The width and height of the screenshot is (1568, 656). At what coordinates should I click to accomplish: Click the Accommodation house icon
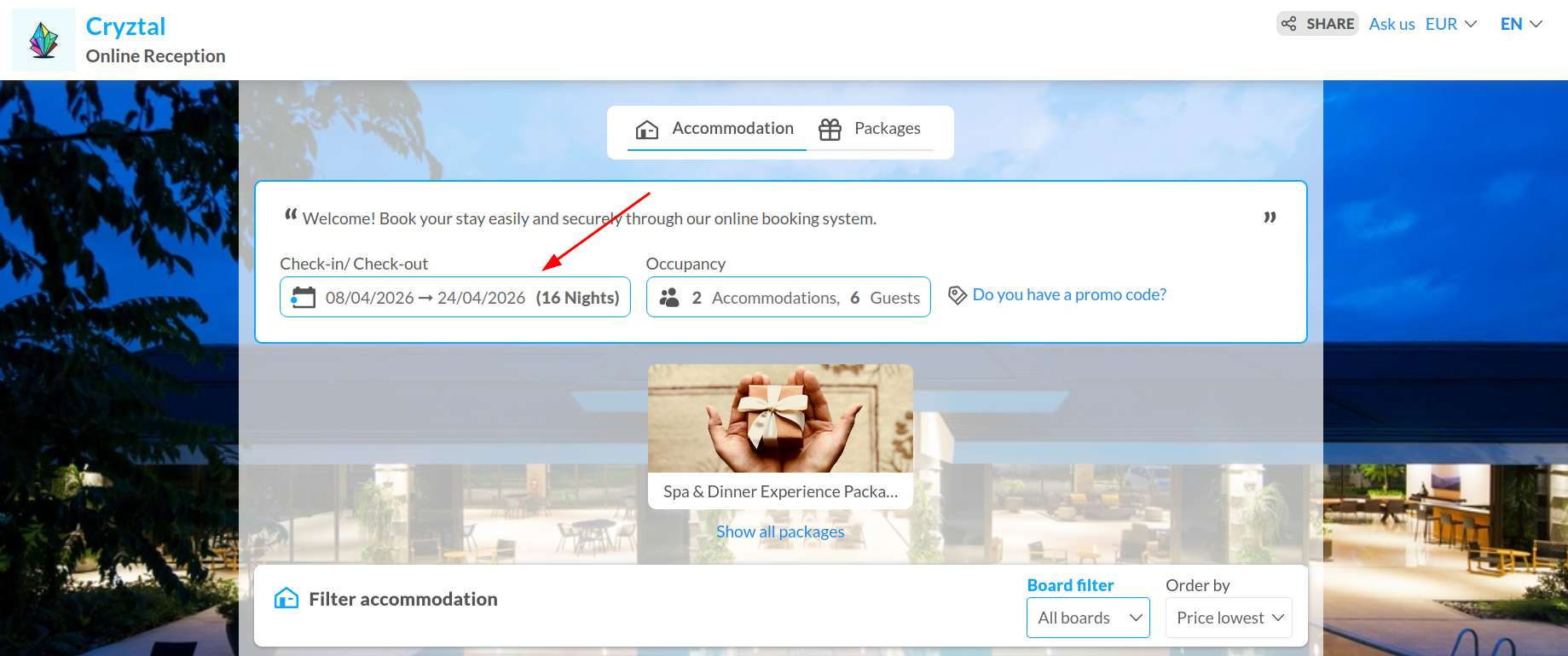coord(647,130)
